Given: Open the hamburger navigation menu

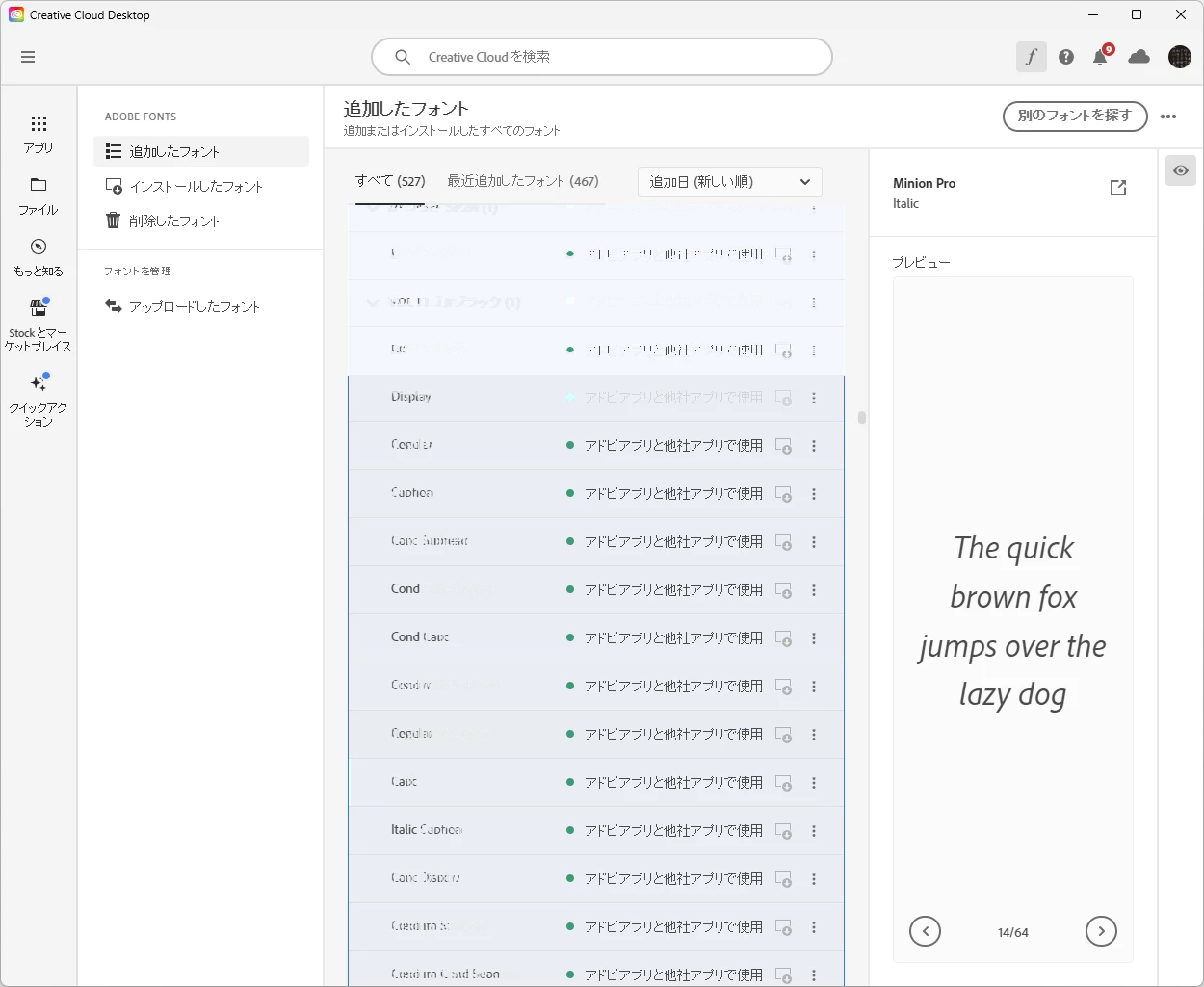Looking at the screenshot, I should [x=28, y=57].
